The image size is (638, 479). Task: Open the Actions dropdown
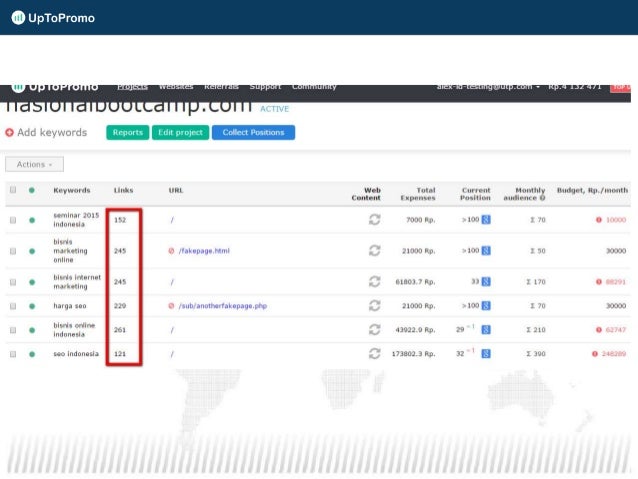[35, 164]
